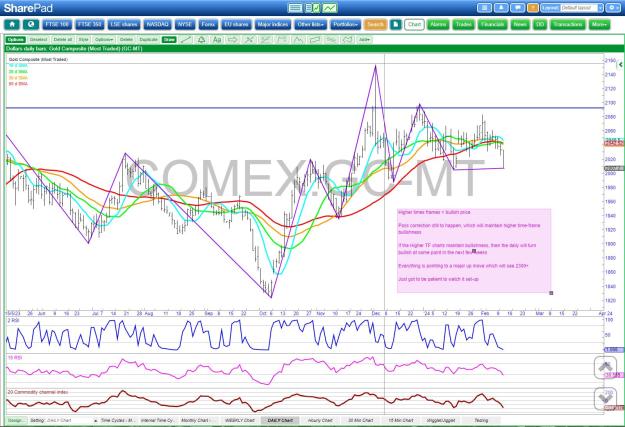This screenshot has height=427, width=625.
Task: Go to the Home page icon
Action: (x=12, y=25)
